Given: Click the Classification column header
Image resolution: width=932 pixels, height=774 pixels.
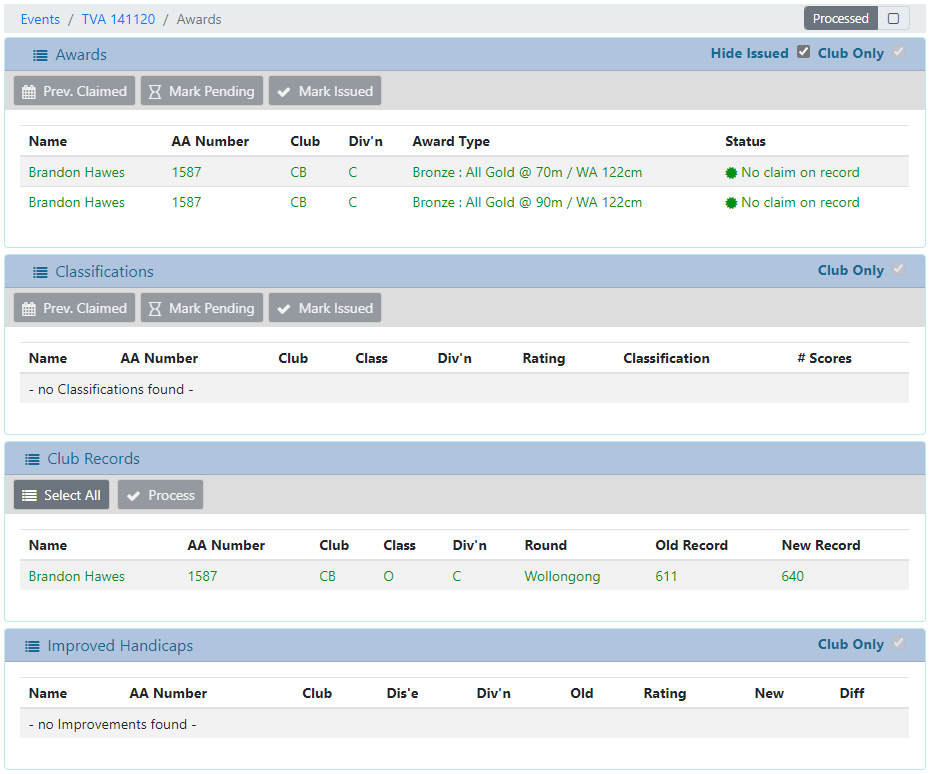Looking at the screenshot, I should click(666, 358).
